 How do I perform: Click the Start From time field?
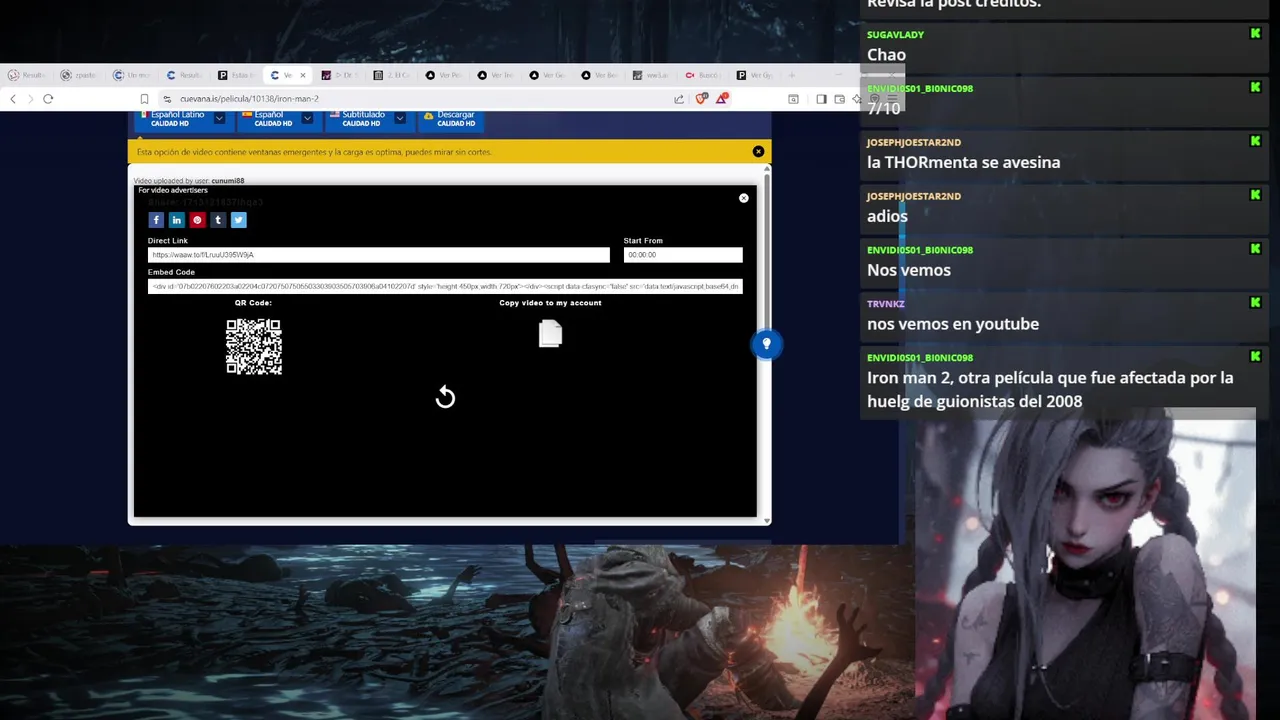(x=683, y=255)
